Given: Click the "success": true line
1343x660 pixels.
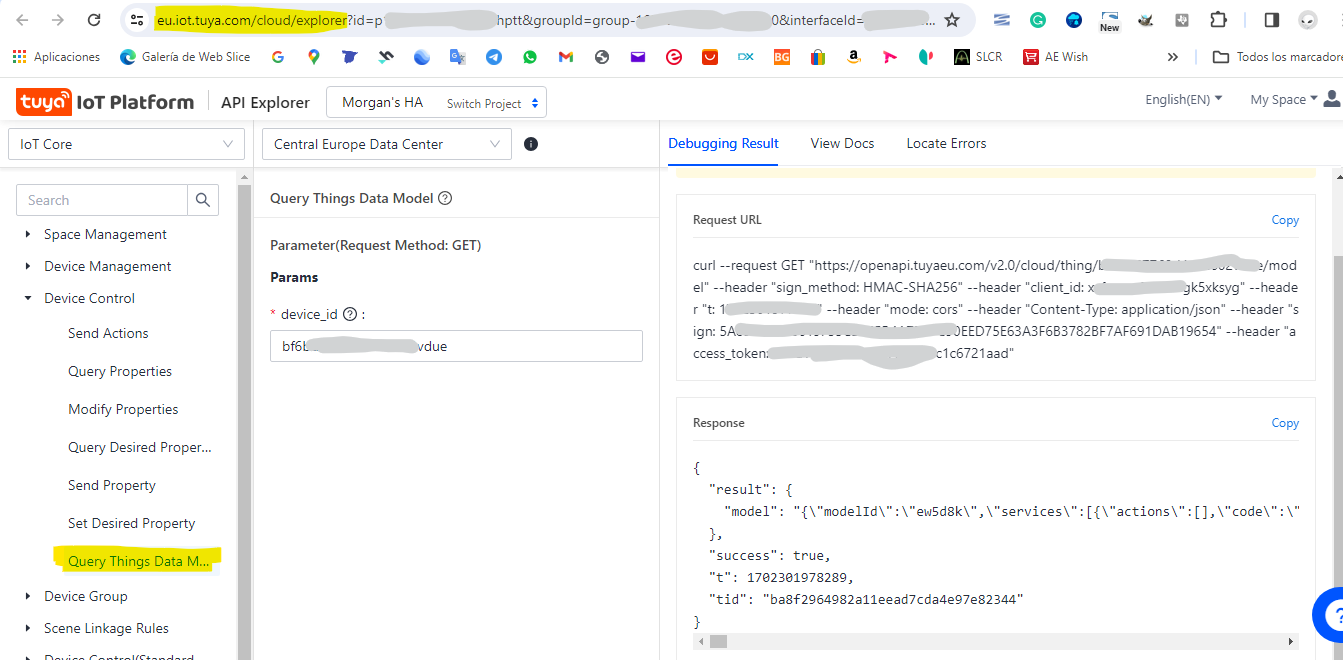Looking at the screenshot, I should pos(770,555).
